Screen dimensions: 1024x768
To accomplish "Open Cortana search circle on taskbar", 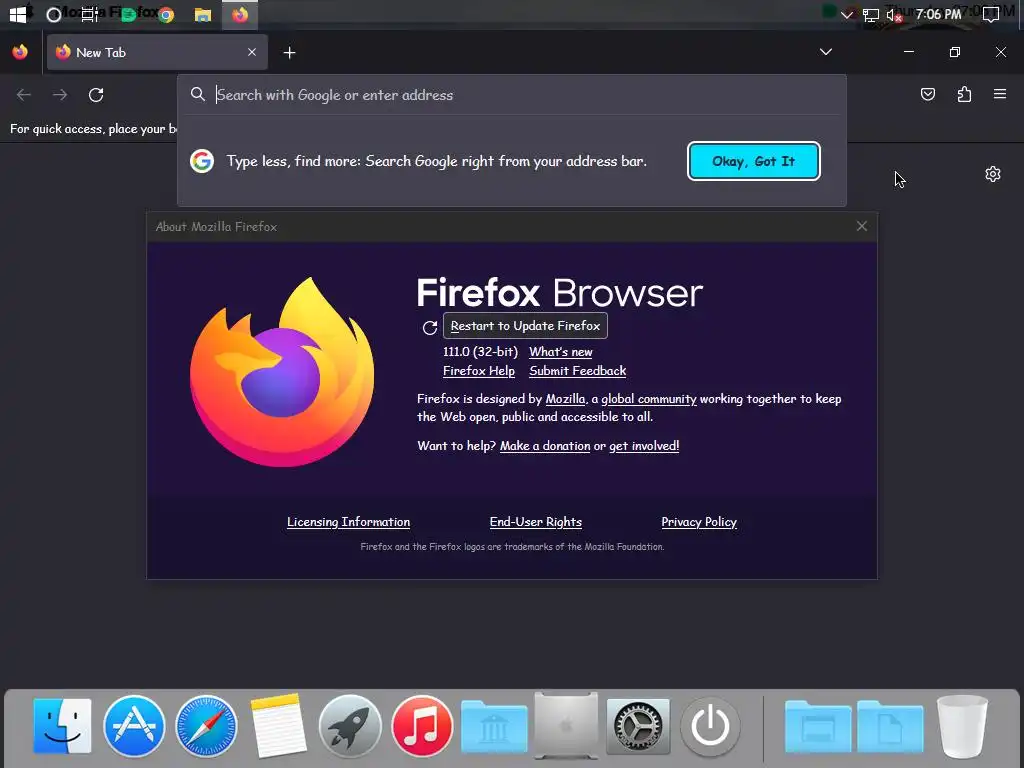I will tap(54, 14).
